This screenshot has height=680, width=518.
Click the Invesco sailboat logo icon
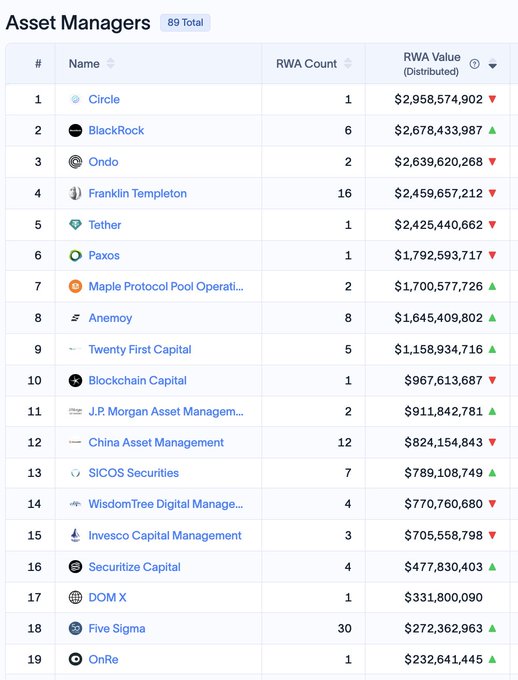(75, 536)
